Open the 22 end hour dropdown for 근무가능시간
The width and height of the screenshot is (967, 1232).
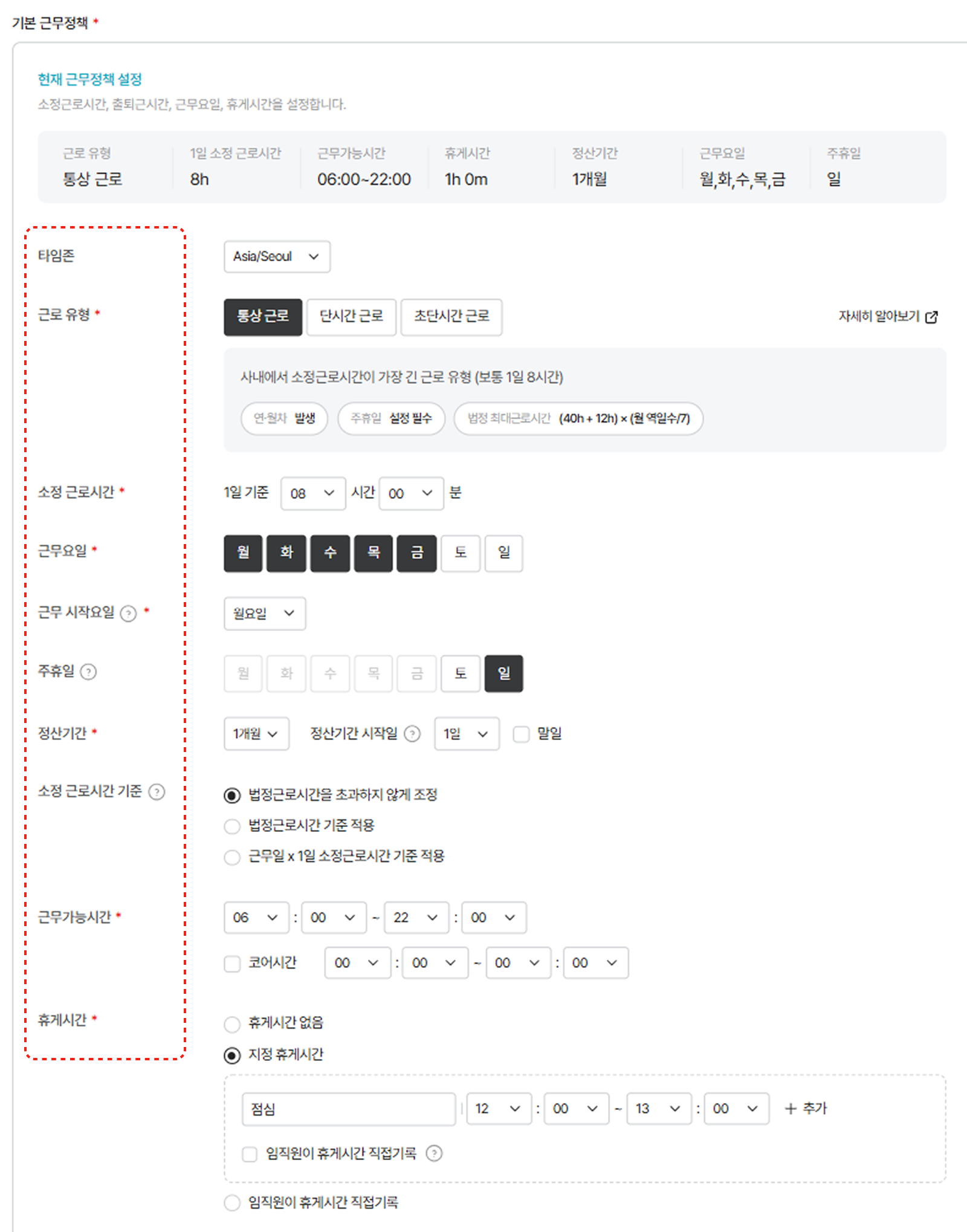[x=416, y=918]
